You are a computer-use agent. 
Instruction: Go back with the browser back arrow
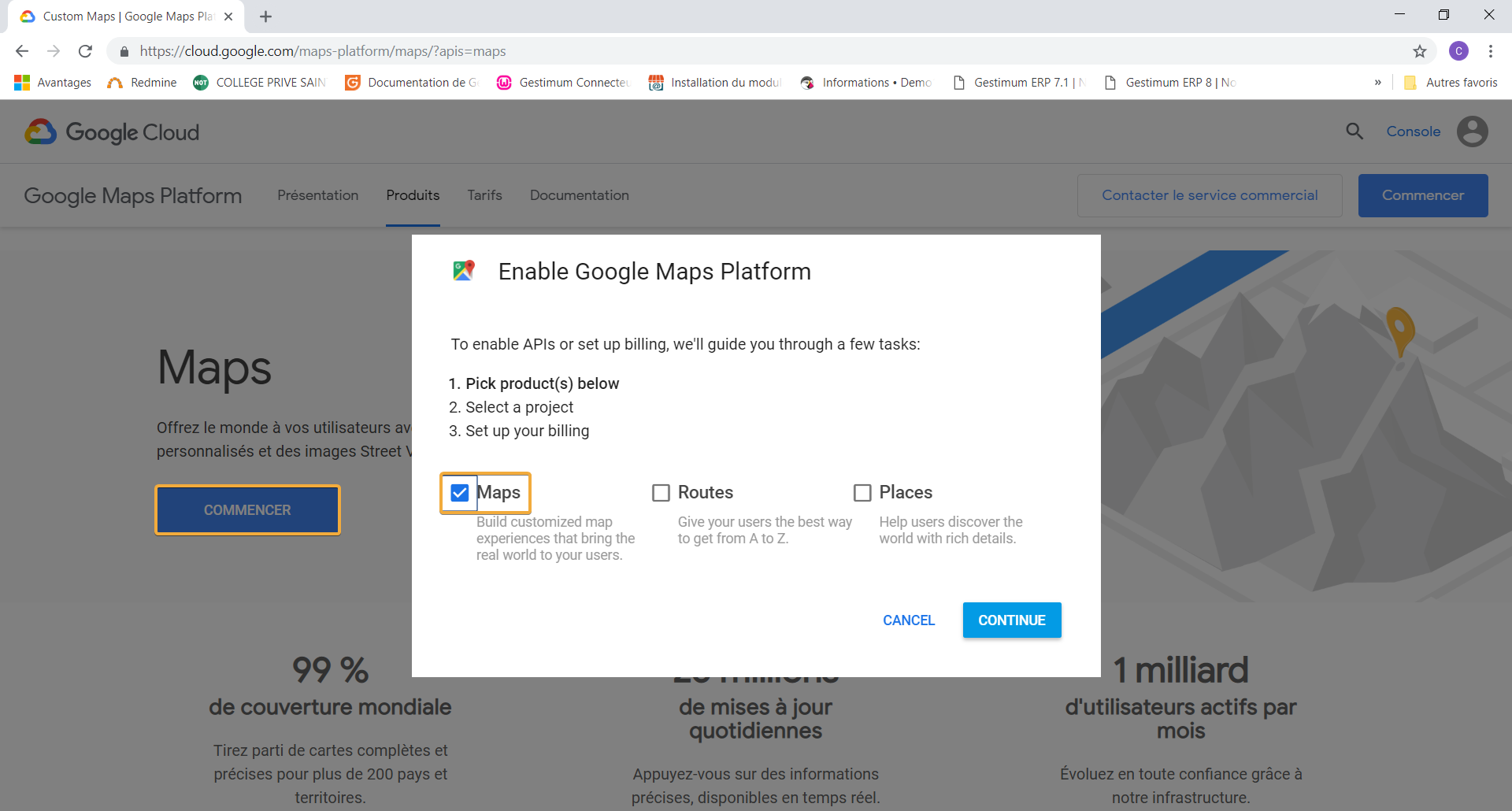point(22,51)
